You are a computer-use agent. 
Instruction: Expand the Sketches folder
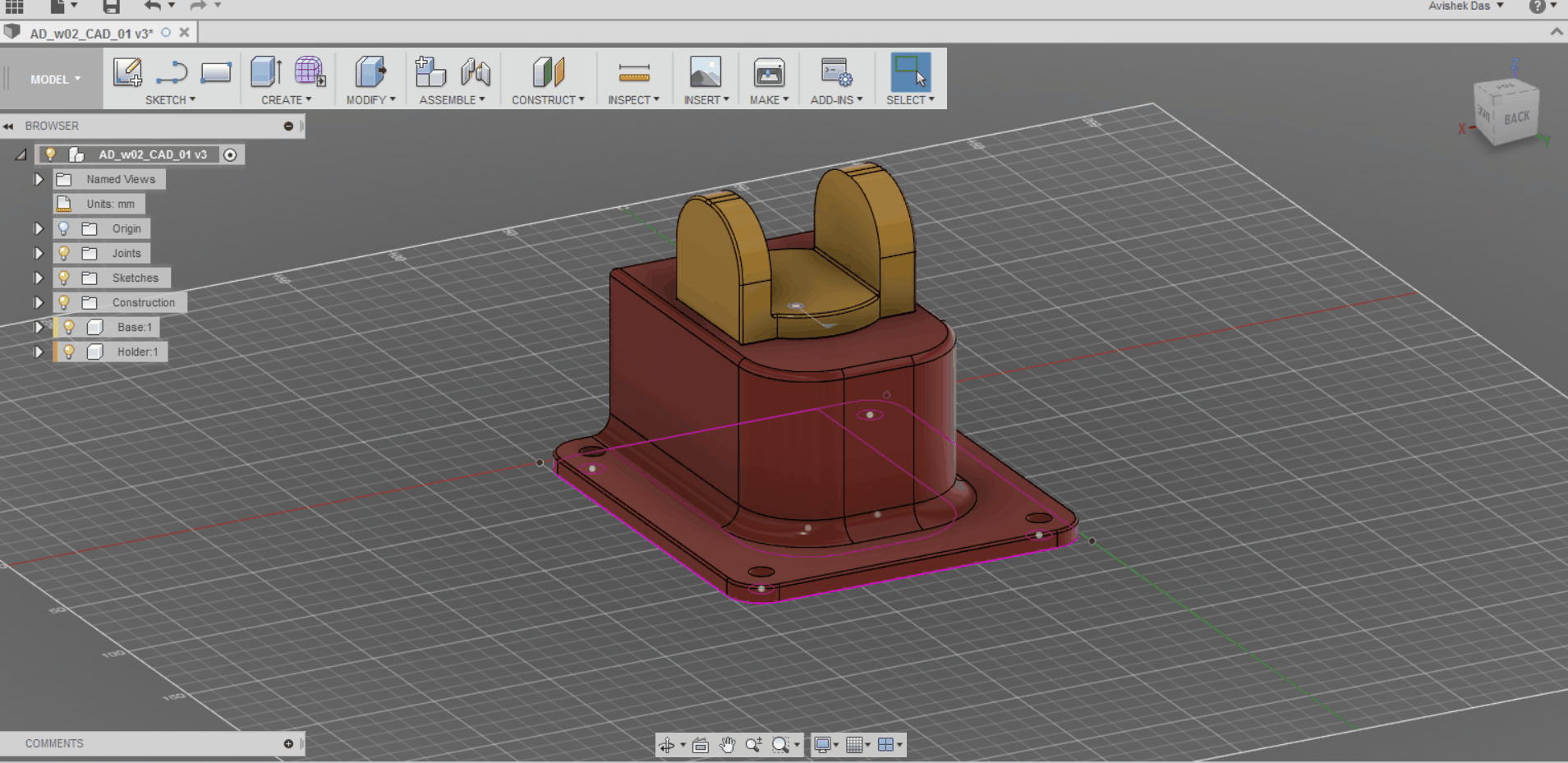point(38,278)
